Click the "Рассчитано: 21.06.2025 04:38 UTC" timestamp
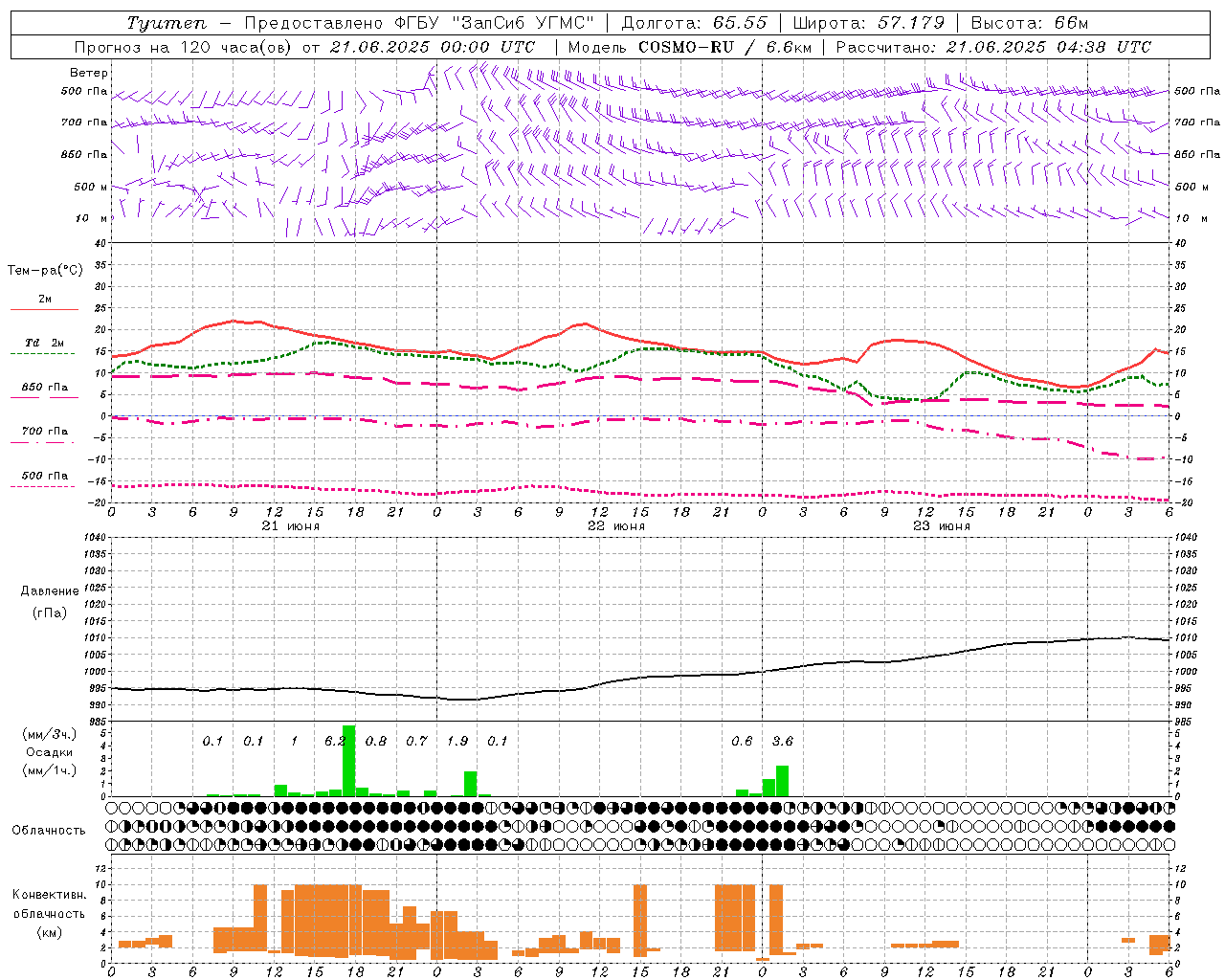The height and width of the screenshot is (980, 1225). (x=993, y=47)
